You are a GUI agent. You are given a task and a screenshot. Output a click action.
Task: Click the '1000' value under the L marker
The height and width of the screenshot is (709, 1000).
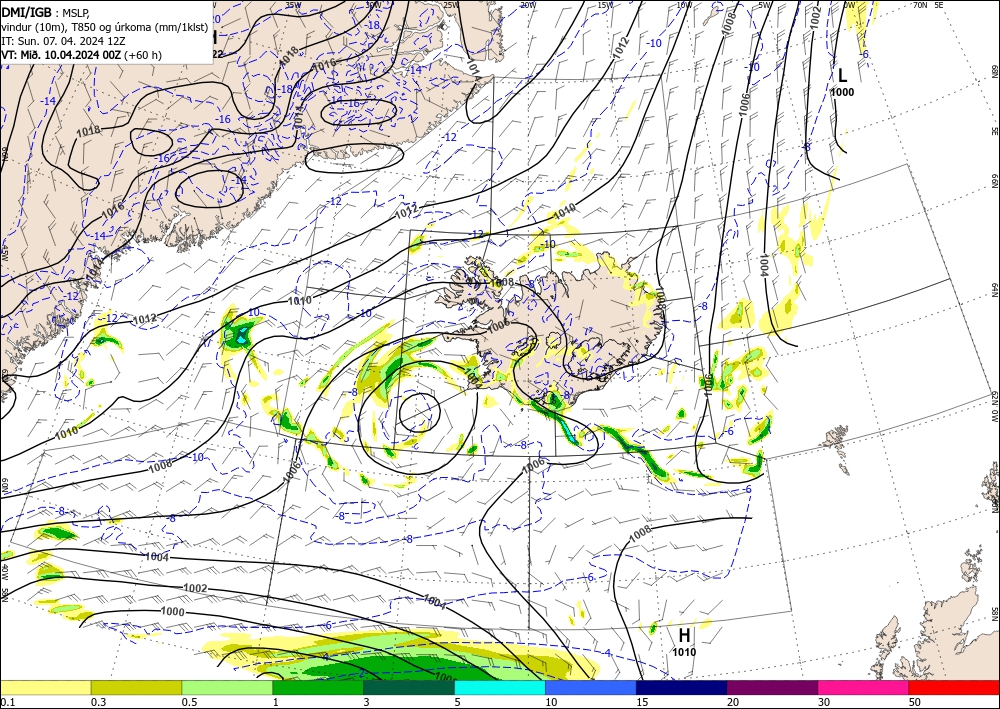(x=842, y=92)
